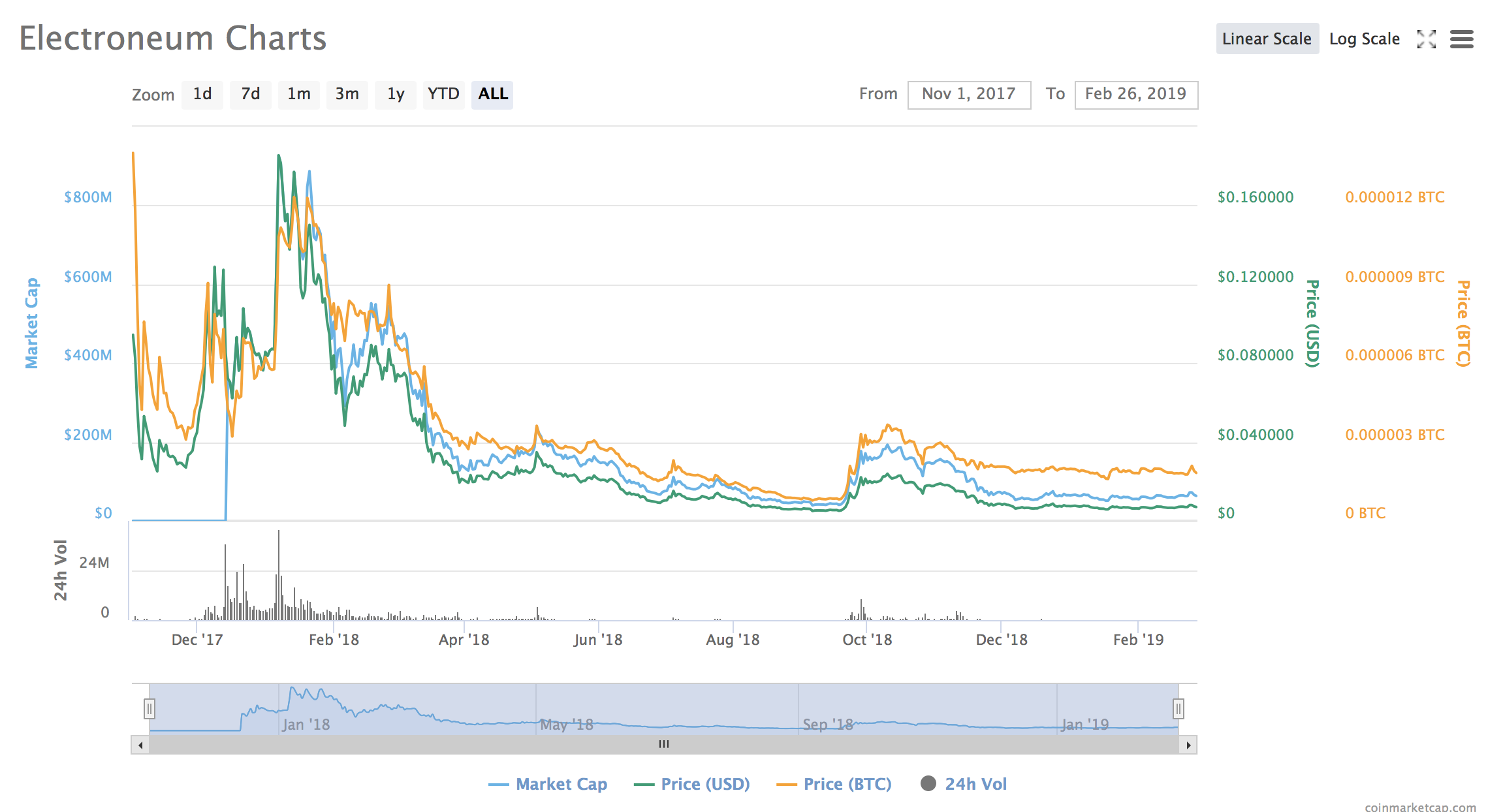Hide the Price (USD) series legend
The image size is (1486, 812).
point(704,784)
